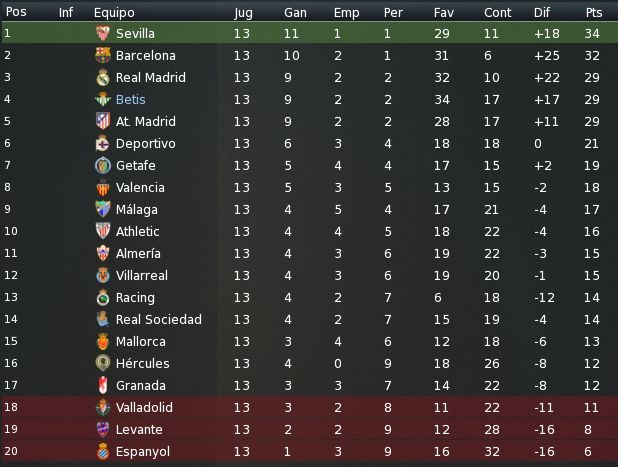Click the Granada club crest icon
The width and height of the screenshot is (618, 467).
tap(103, 385)
